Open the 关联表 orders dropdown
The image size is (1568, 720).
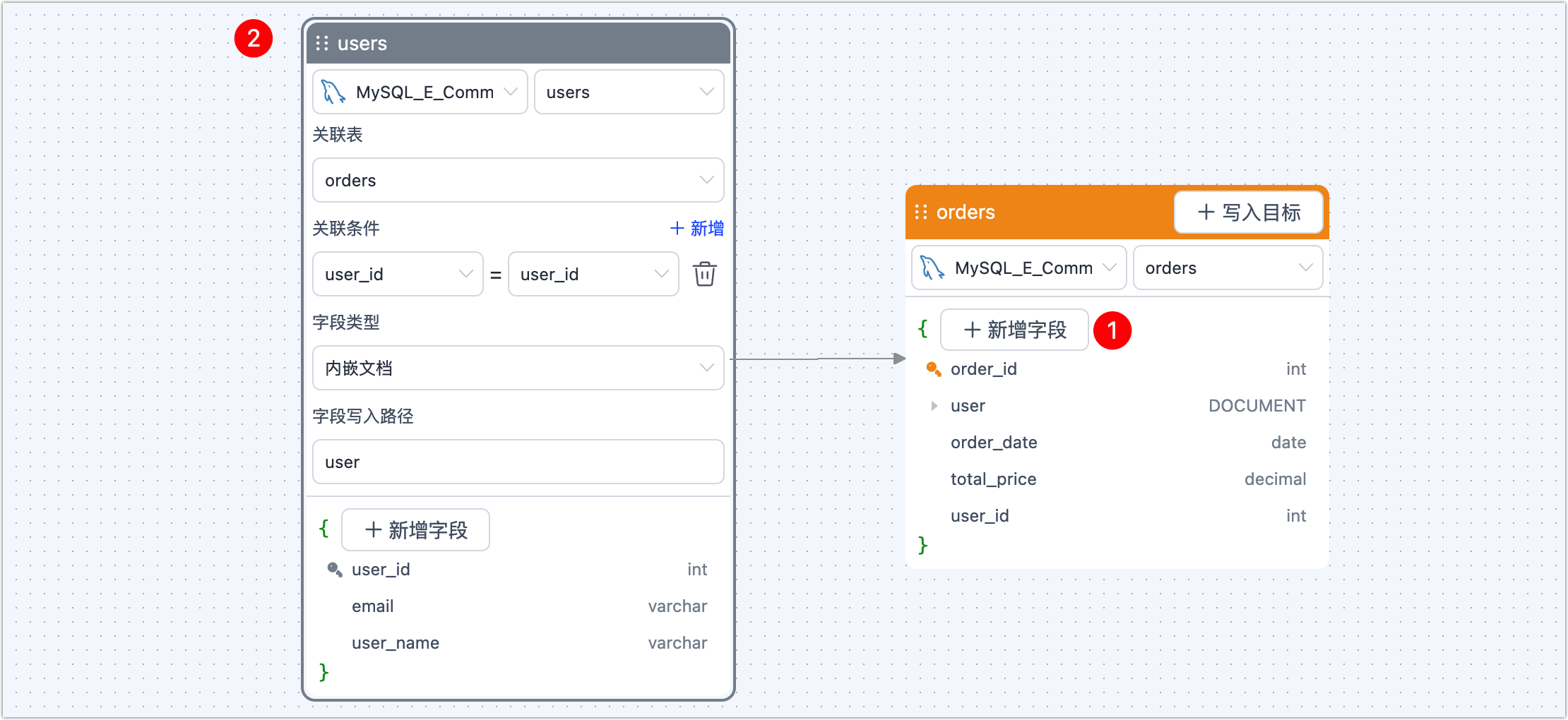518,180
